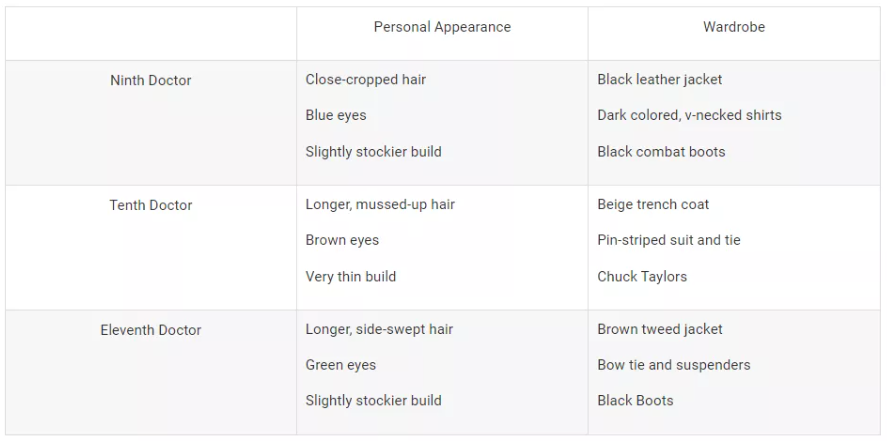Image resolution: width=887 pixels, height=443 pixels.
Task: Select the Eleventh Doctor row label
Action: pyautogui.click(x=150, y=330)
